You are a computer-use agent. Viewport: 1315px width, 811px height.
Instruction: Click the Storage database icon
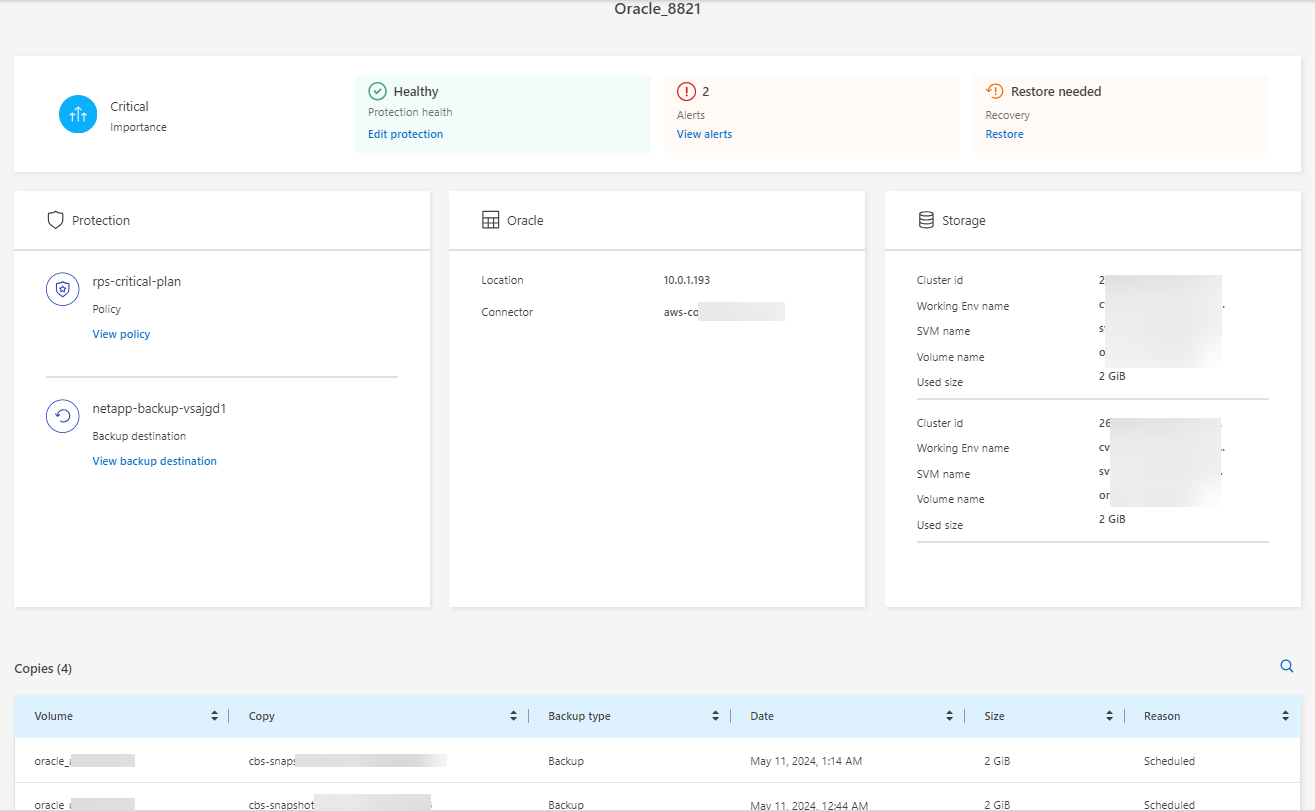click(x=926, y=220)
